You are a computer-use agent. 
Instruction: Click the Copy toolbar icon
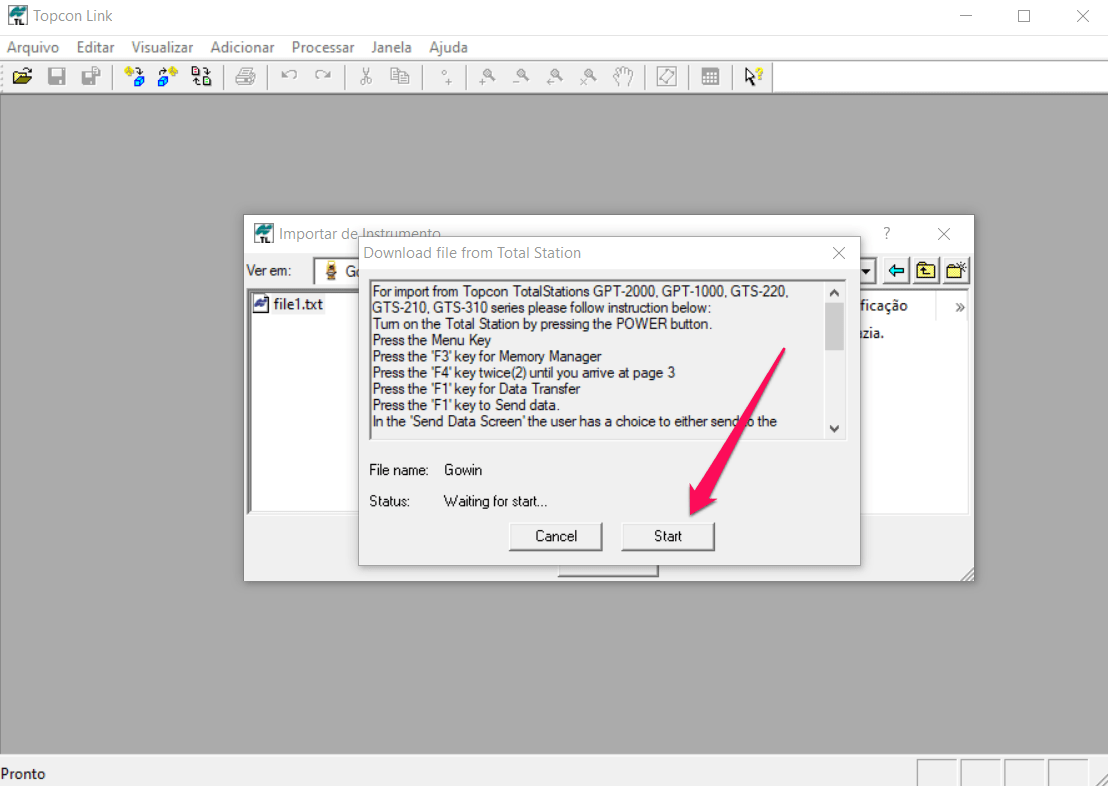pyautogui.click(x=400, y=76)
